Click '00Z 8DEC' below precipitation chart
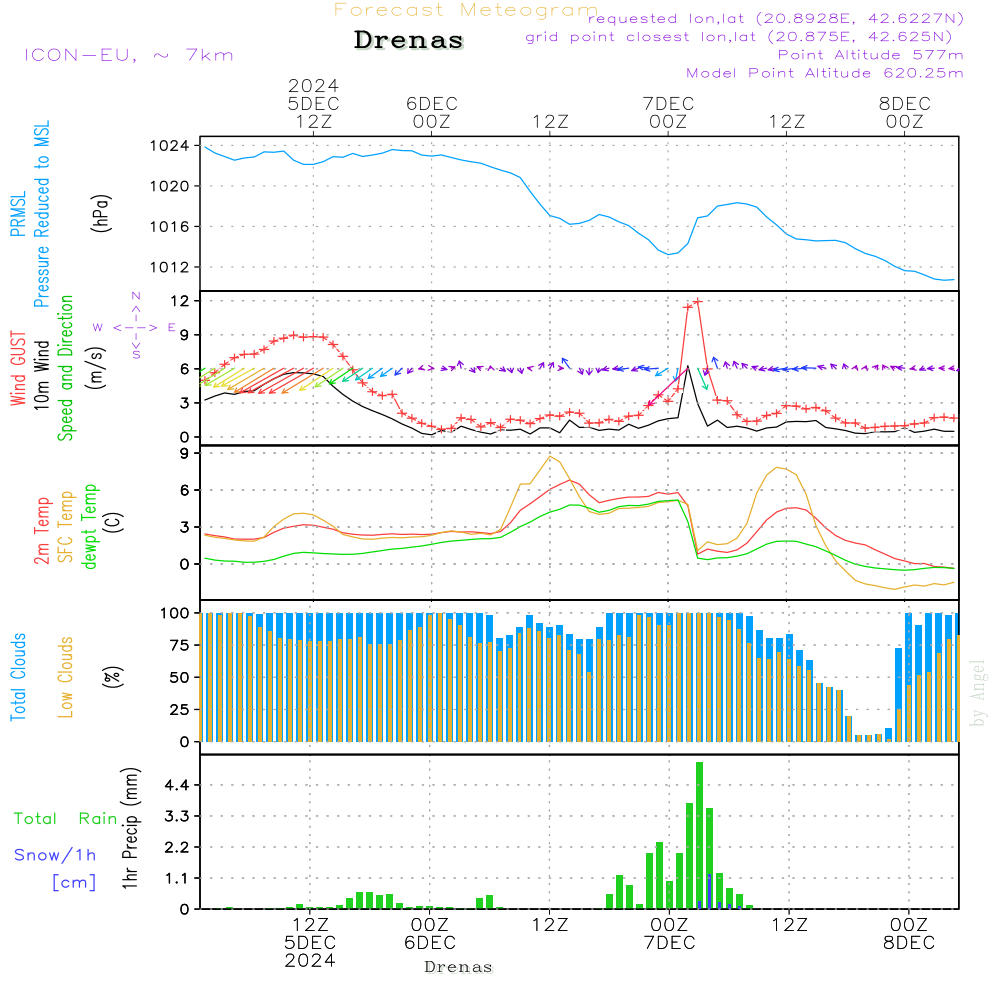 (x=909, y=933)
